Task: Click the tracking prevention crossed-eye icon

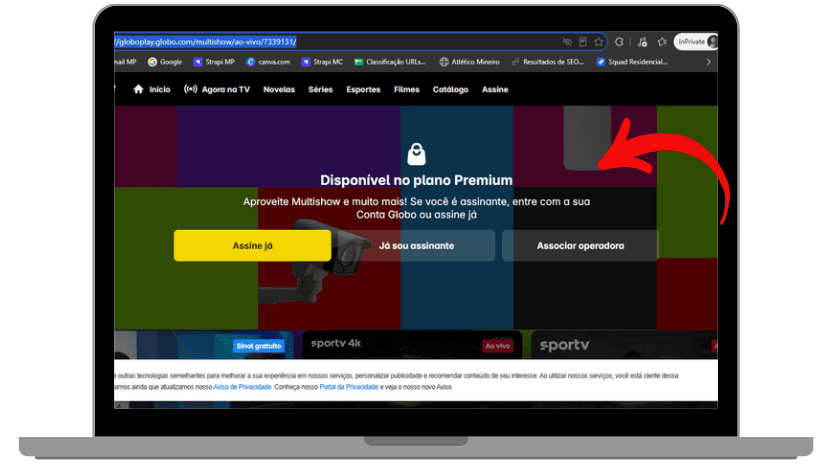Action: [567, 42]
